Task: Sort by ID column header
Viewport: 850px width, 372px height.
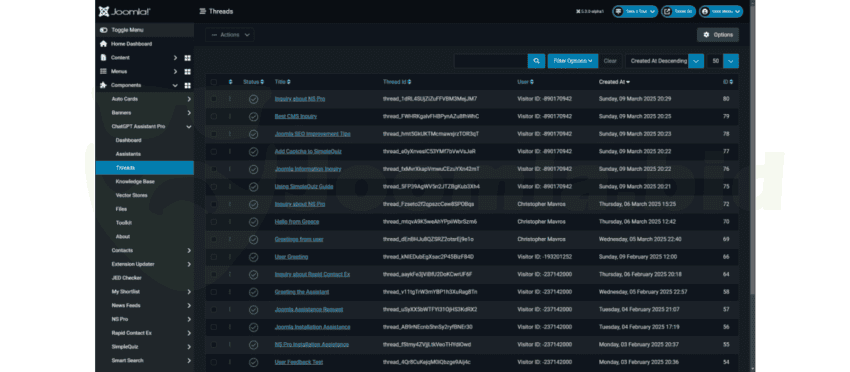Action: click(727, 82)
